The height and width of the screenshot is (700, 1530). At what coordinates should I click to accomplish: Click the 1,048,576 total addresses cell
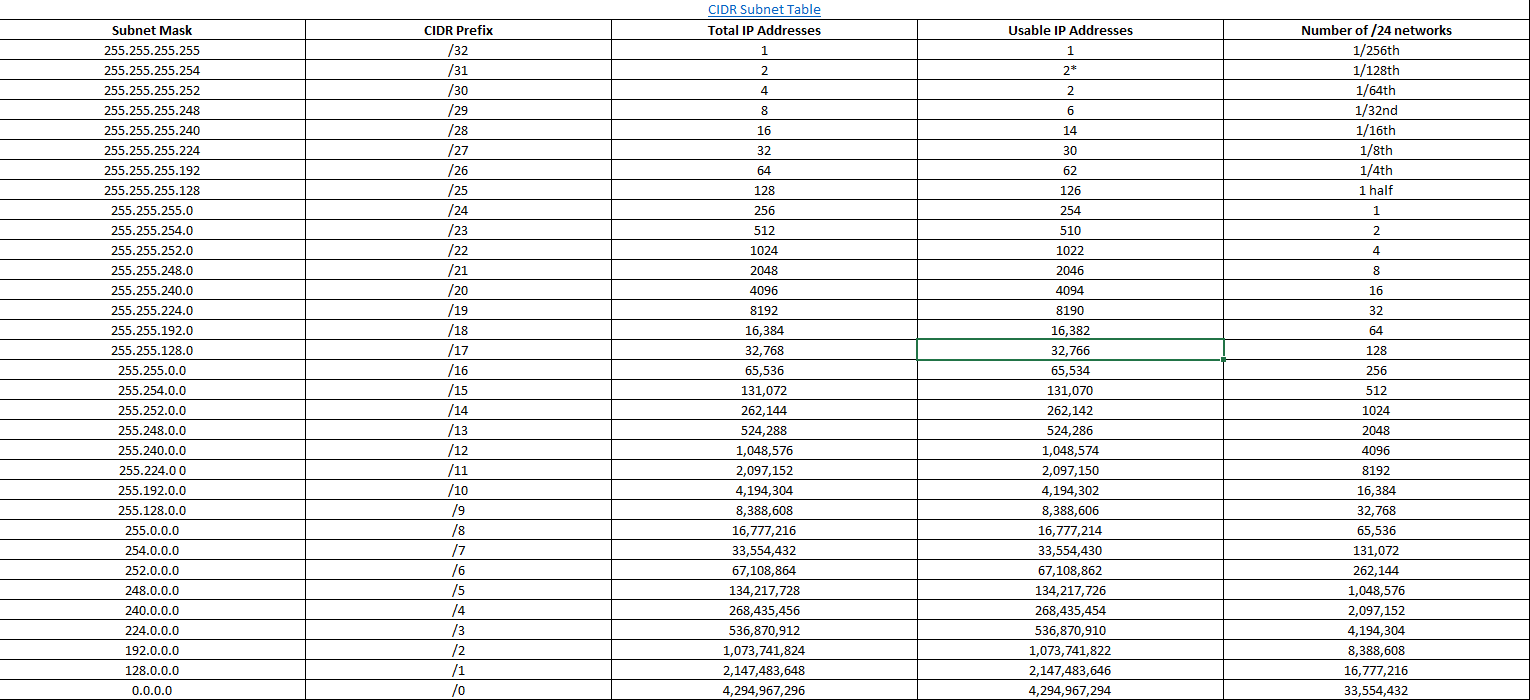764,450
